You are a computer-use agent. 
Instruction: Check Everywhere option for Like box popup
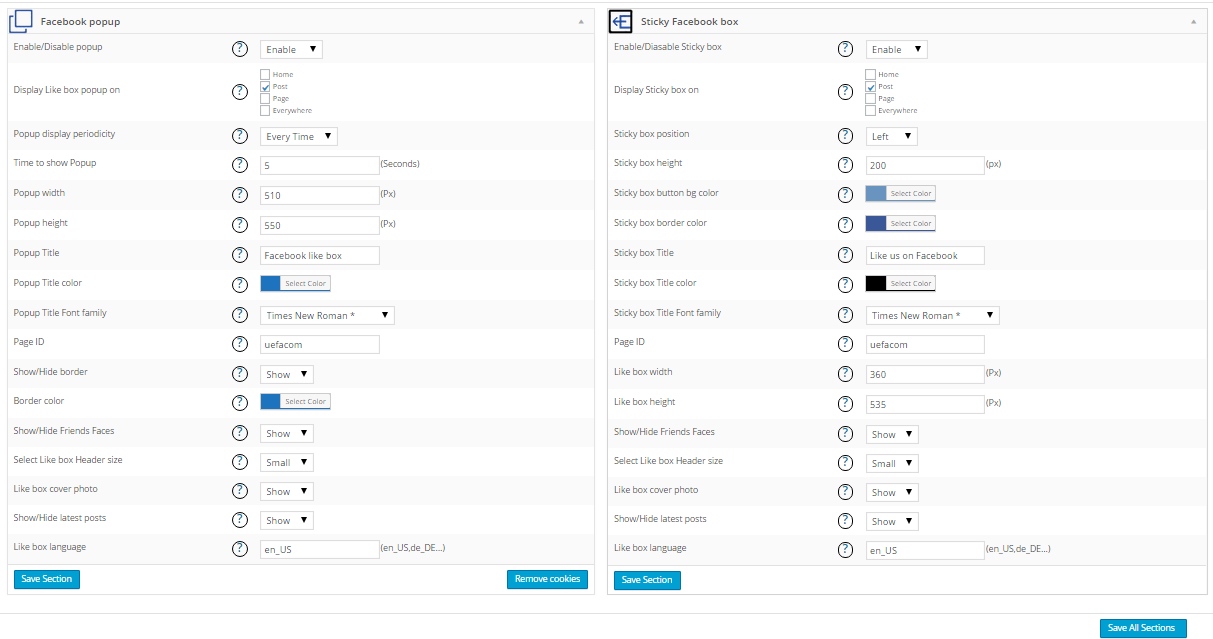(265, 111)
